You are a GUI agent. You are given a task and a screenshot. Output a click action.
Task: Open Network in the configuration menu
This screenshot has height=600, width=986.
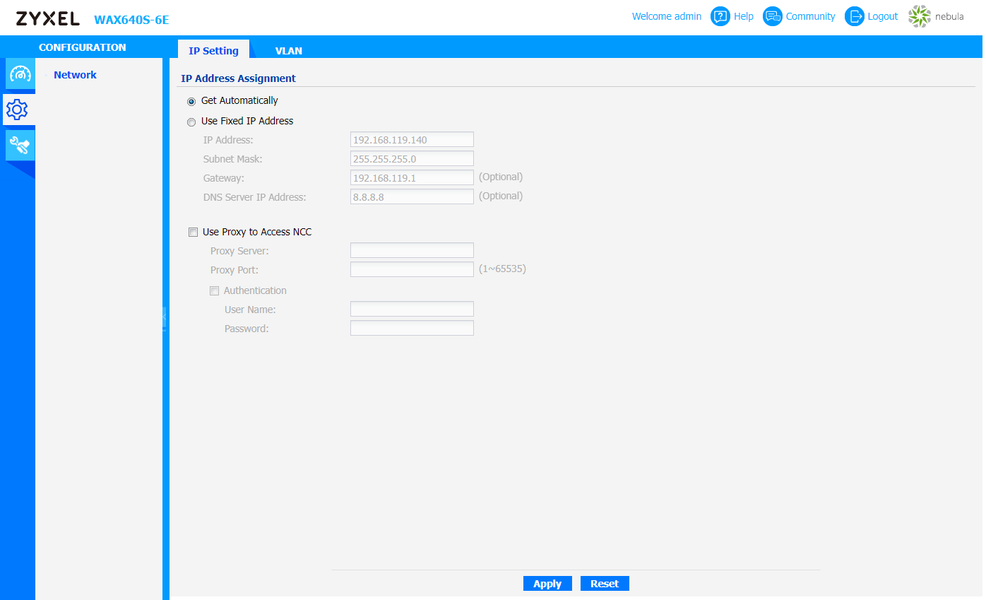[x=75, y=75]
